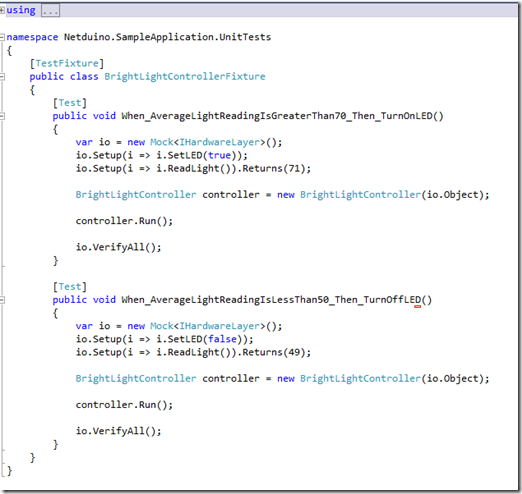Collapse the TurnOffLED test method outline
The height and width of the screenshot is (494, 522).
[x=2, y=300]
